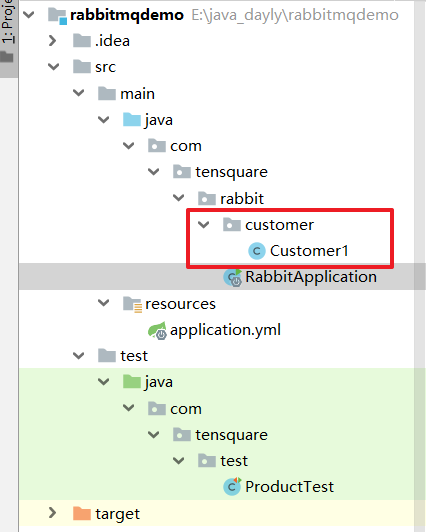Image resolution: width=426 pixels, height=532 pixels.
Task: Click the orange target folder icon
Action: pyautogui.click(x=82, y=513)
